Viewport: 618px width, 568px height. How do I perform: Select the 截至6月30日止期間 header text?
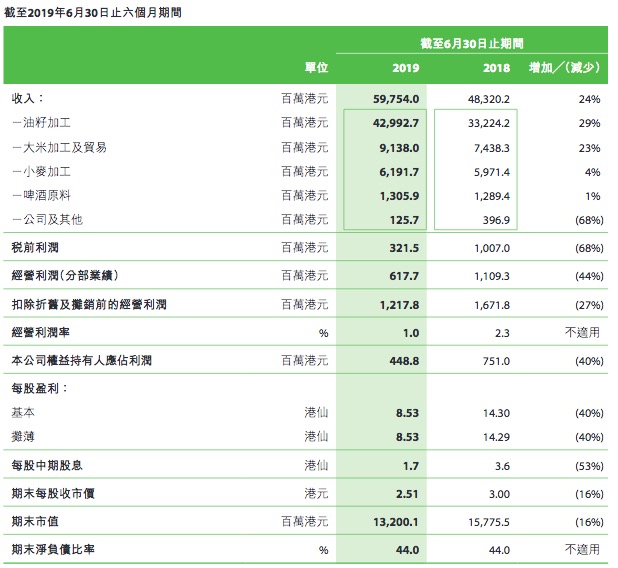tap(472, 43)
